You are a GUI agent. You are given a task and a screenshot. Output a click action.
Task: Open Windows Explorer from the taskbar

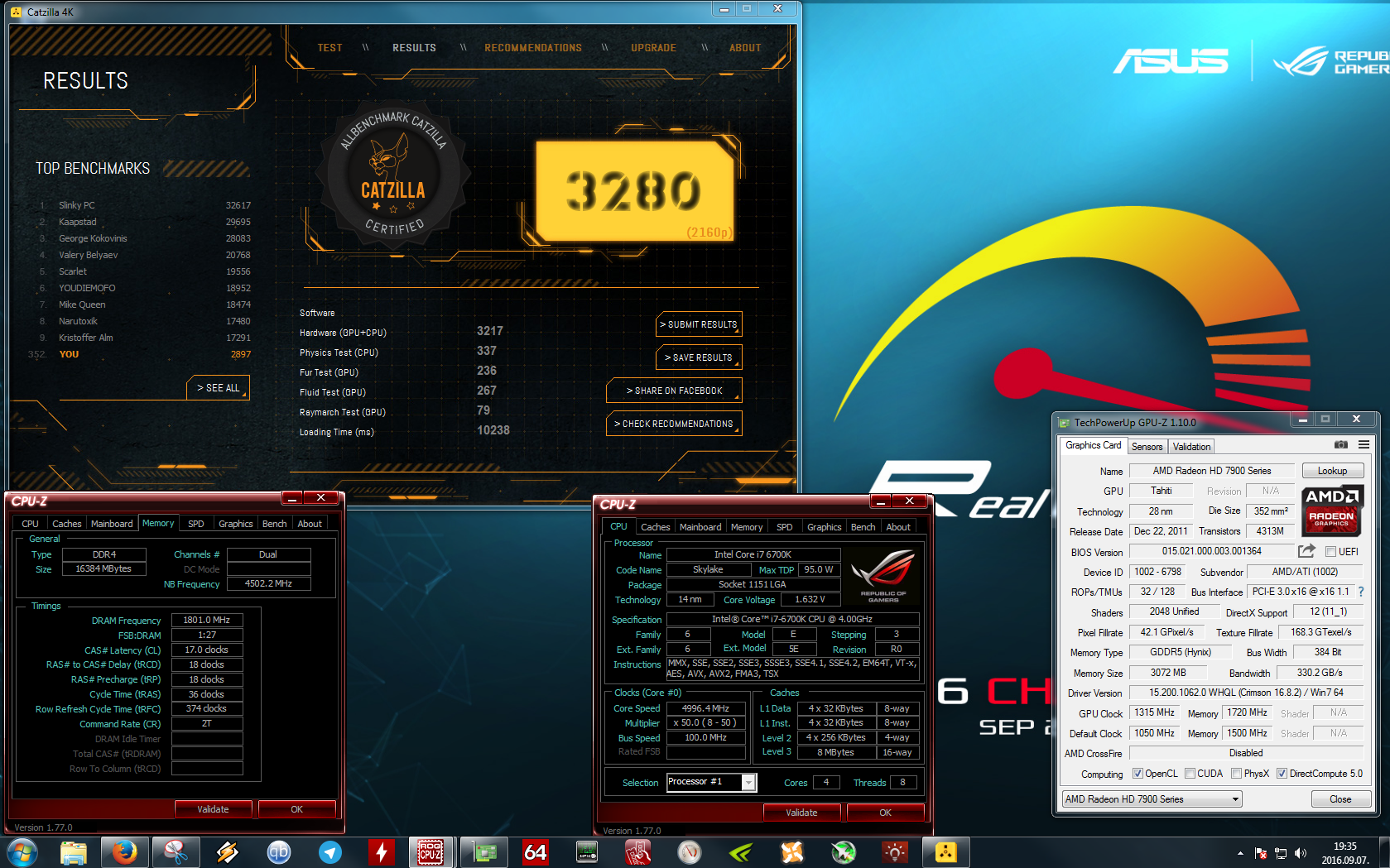(74, 852)
